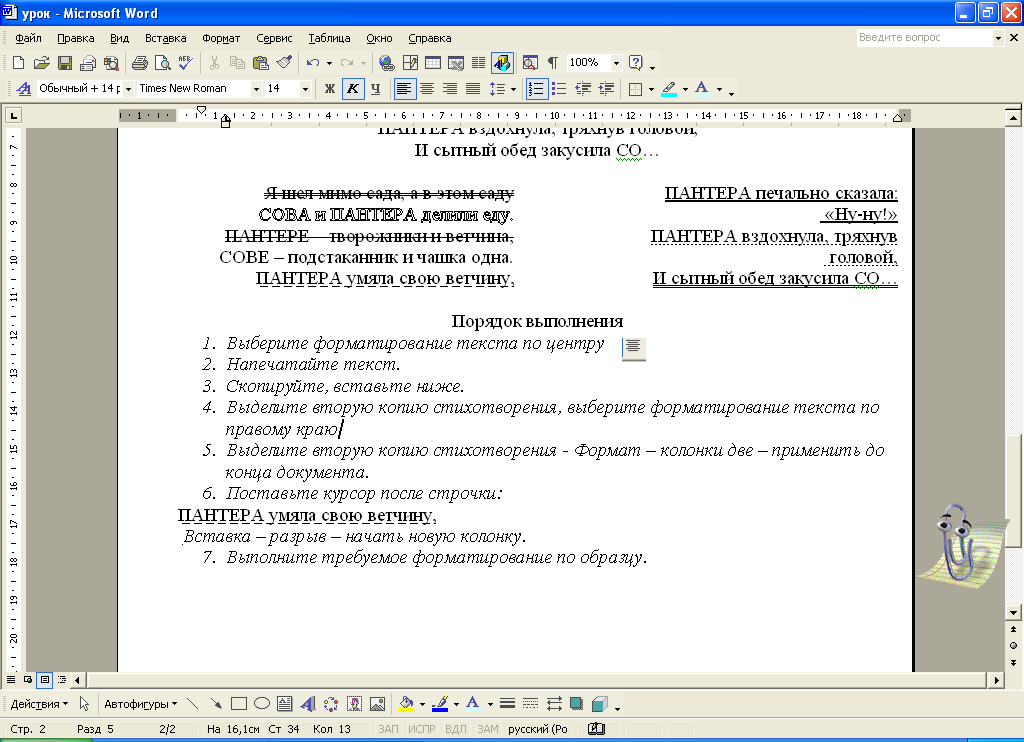Toggle the Drawing toolbar icon
The image size is (1024, 742).
(x=502, y=63)
